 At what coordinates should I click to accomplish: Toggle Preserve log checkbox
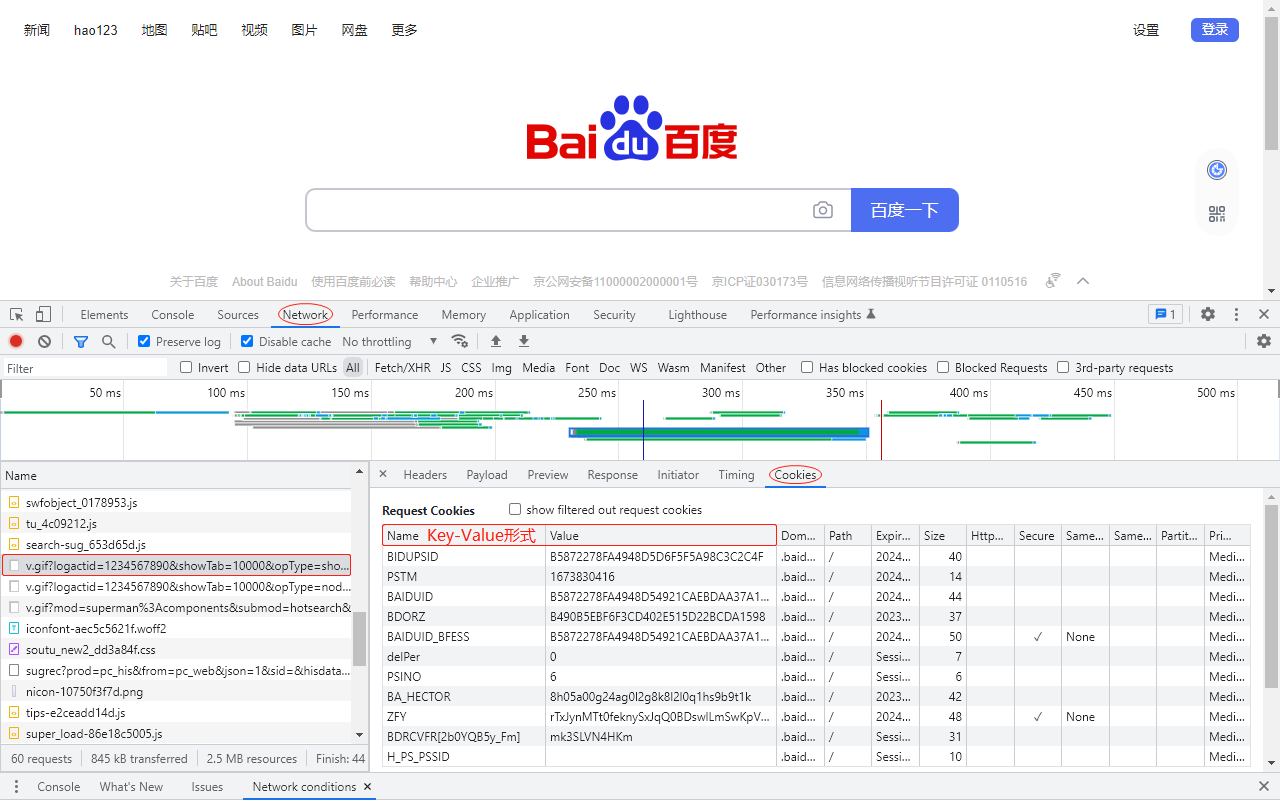(x=144, y=341)
